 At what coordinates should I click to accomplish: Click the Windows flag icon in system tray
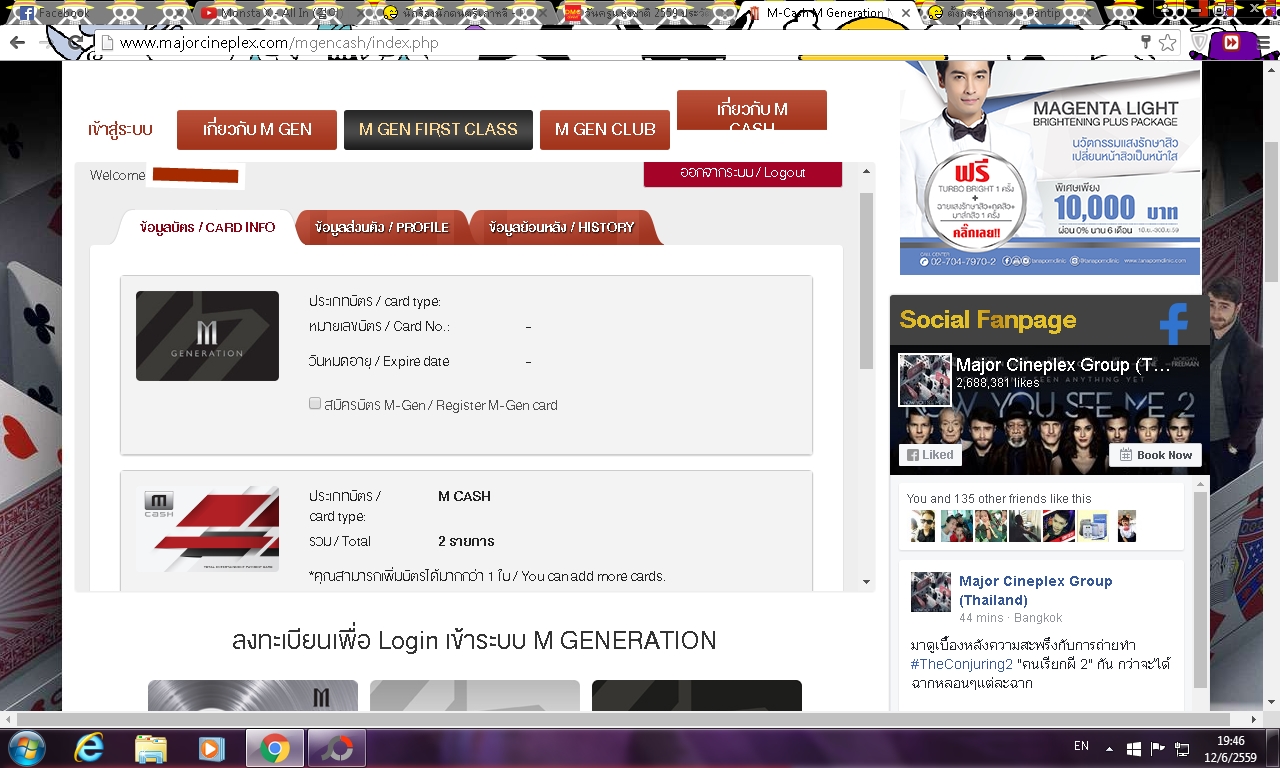pyautogui.click(x=1134, y=748)
